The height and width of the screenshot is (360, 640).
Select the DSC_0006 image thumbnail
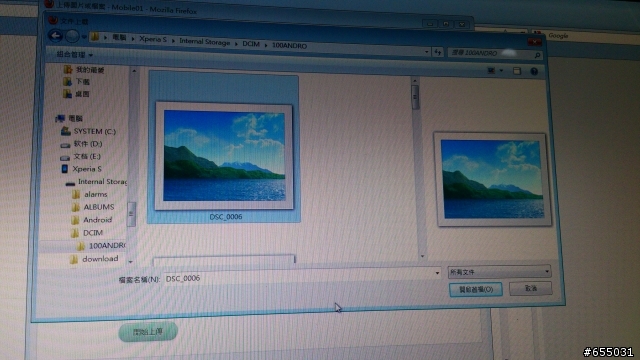224,156
